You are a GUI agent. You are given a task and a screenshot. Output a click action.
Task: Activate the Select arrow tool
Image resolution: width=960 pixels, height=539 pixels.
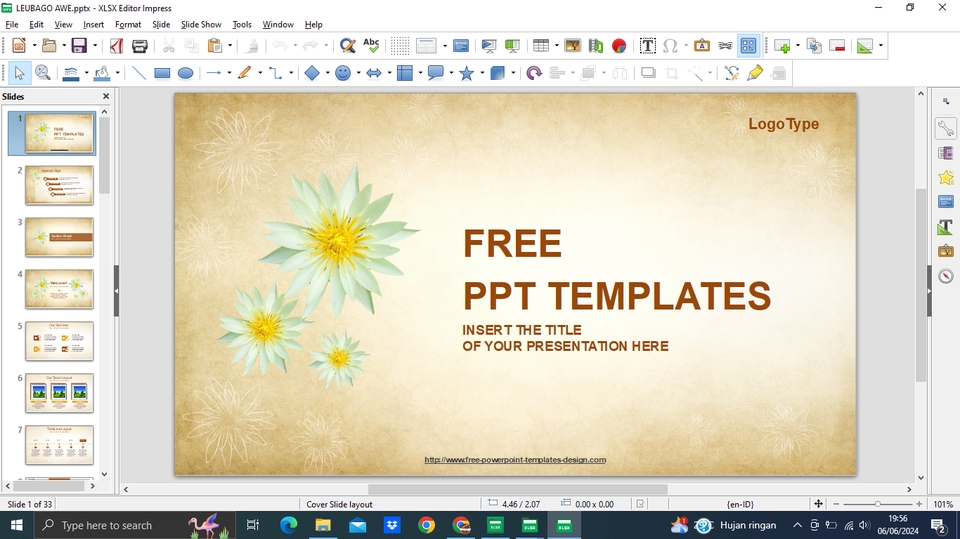coord(19,74)
